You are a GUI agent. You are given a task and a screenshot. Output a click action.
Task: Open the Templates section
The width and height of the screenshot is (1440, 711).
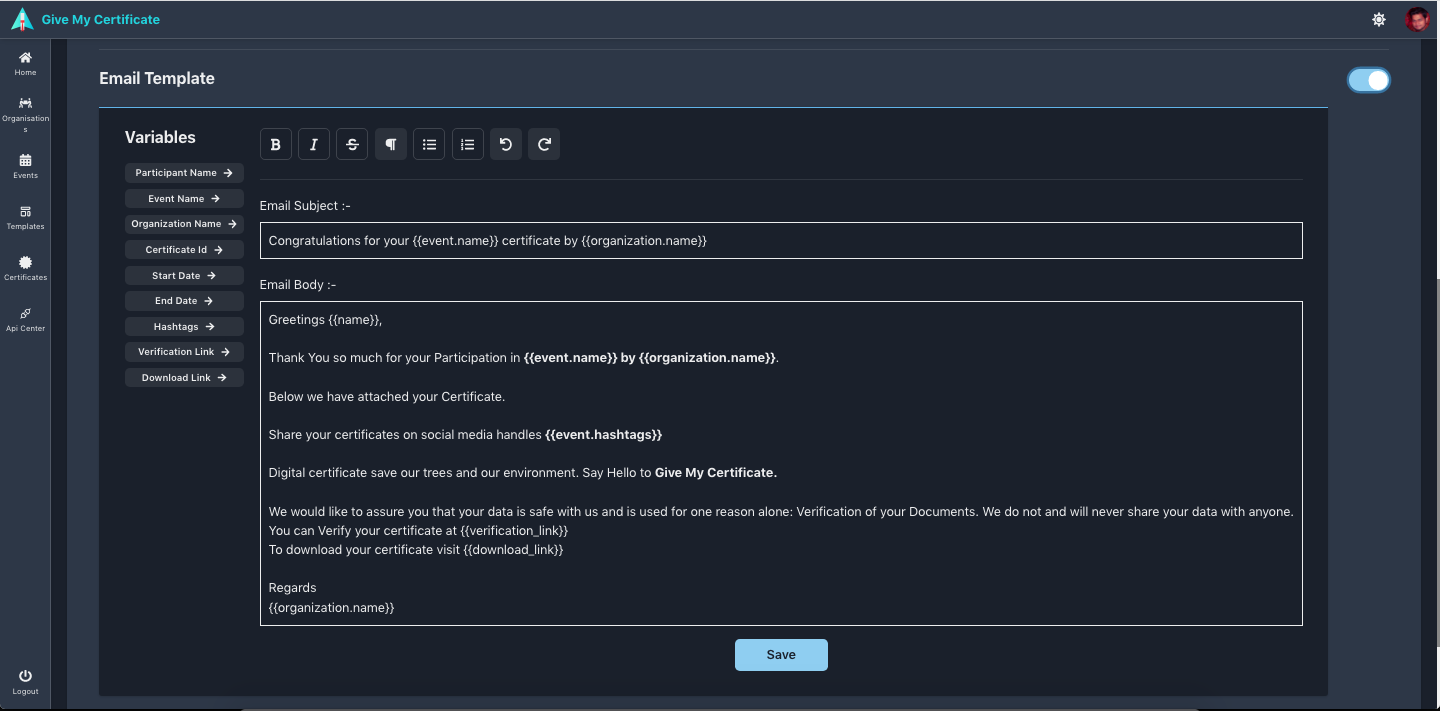coord(25,215)
